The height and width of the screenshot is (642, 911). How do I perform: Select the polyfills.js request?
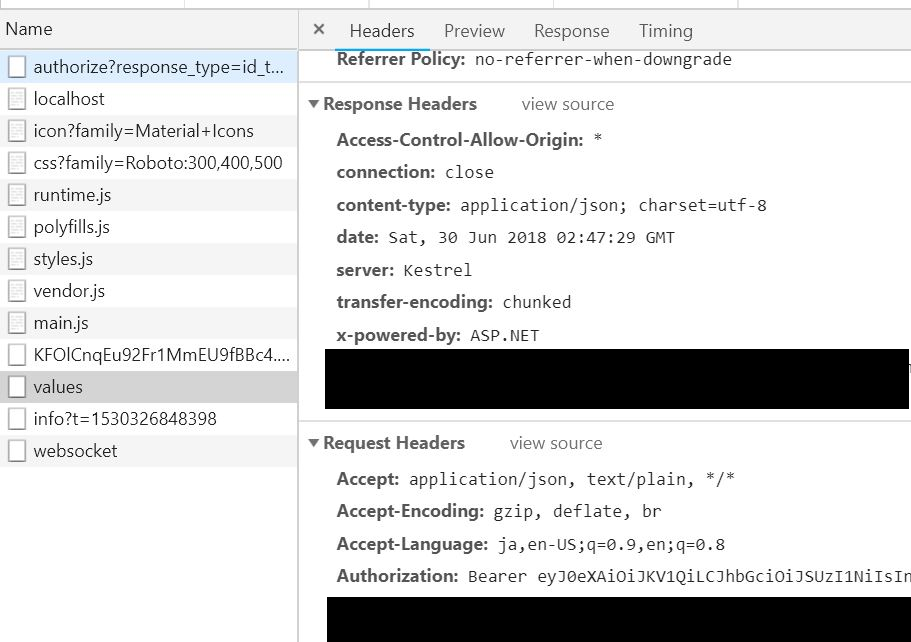(x=149, y=227)
